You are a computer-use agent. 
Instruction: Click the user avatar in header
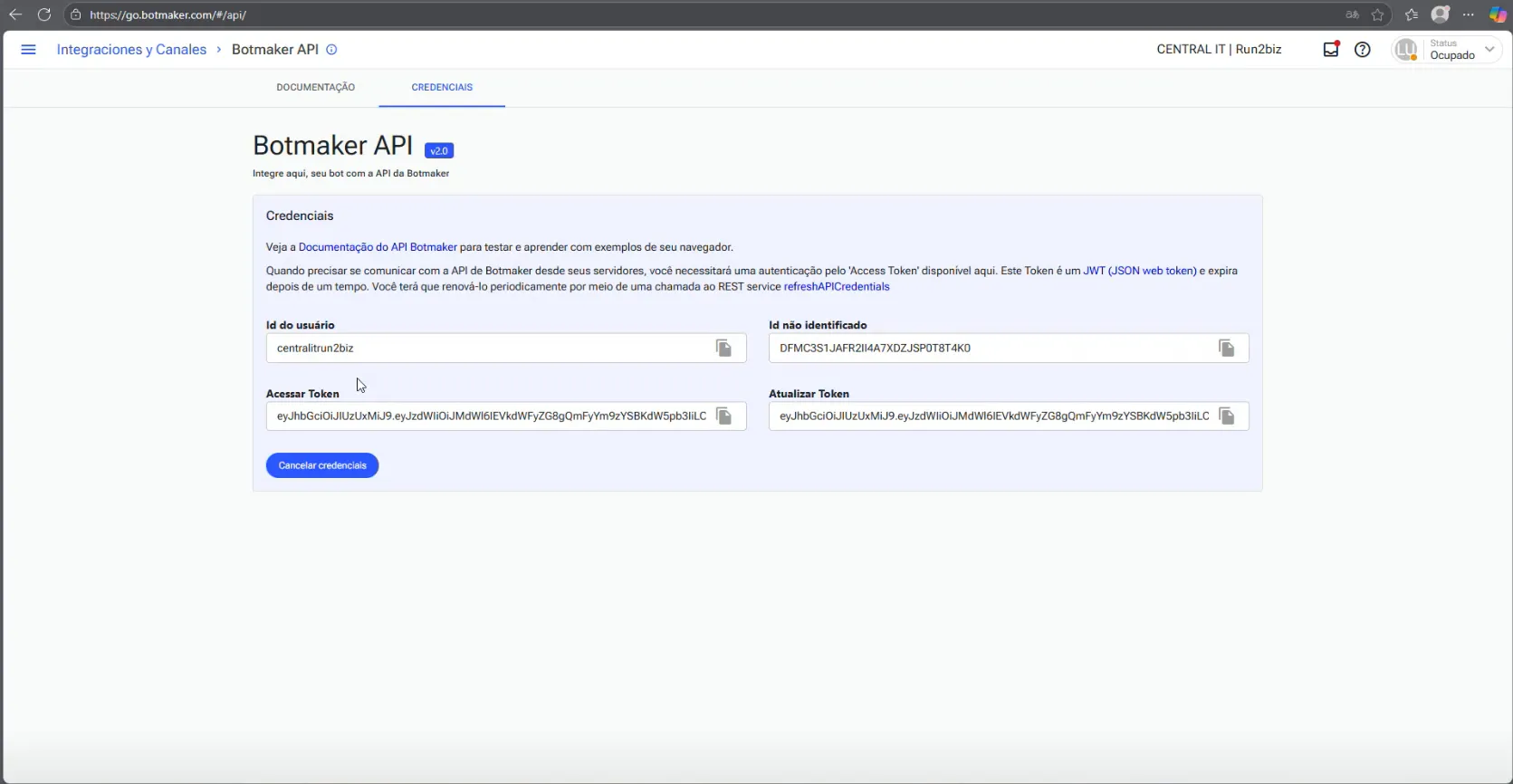[1405, 50]
